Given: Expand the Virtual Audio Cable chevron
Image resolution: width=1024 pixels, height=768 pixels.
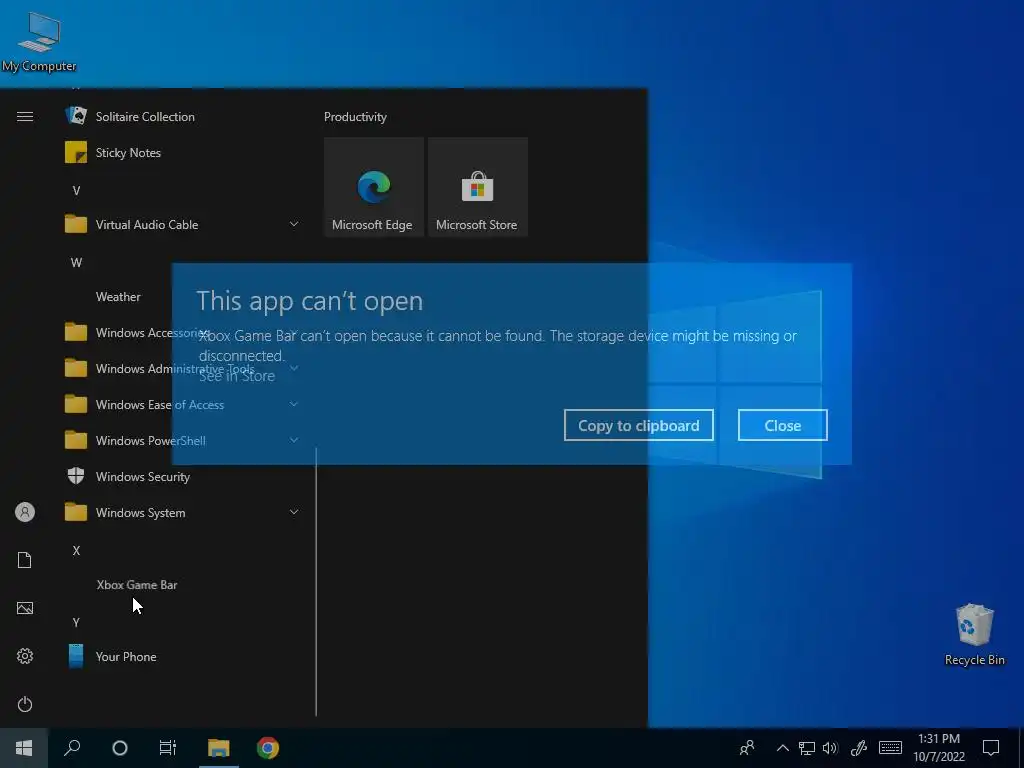Looking at the screenshot, I should pos(294,224).
